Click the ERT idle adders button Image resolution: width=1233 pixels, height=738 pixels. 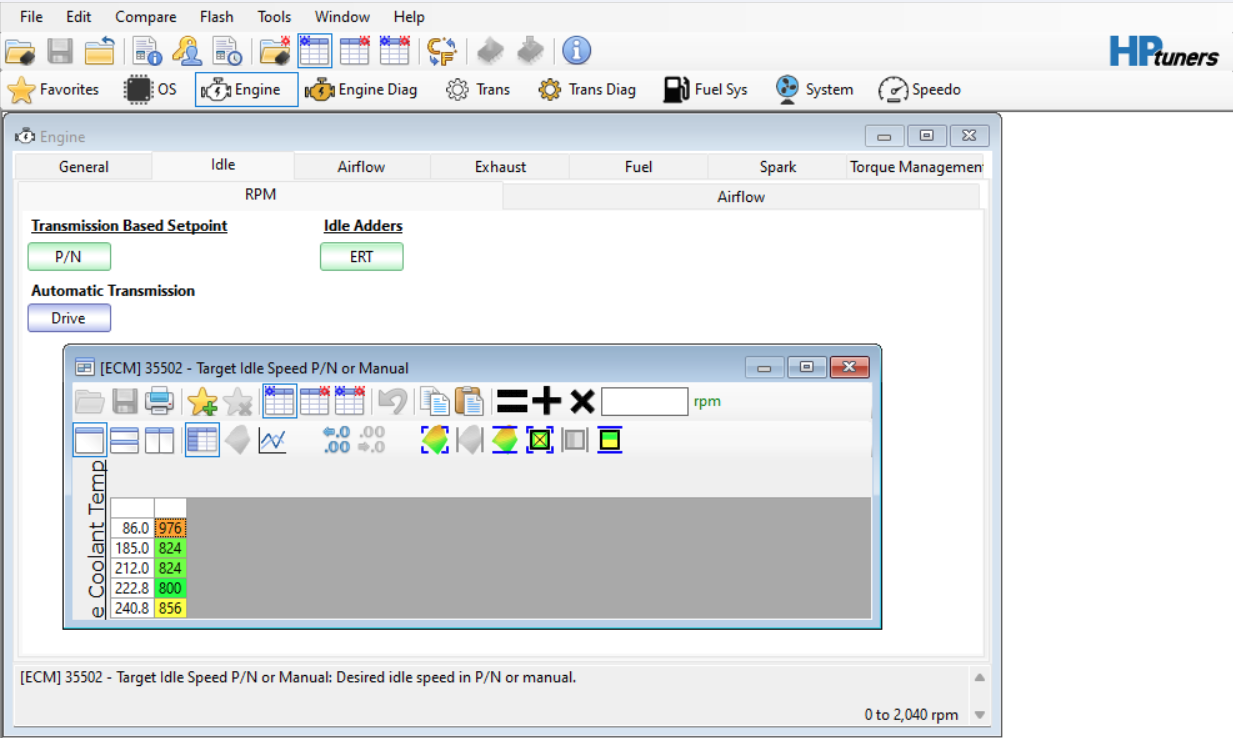click(x=361, y=257)
